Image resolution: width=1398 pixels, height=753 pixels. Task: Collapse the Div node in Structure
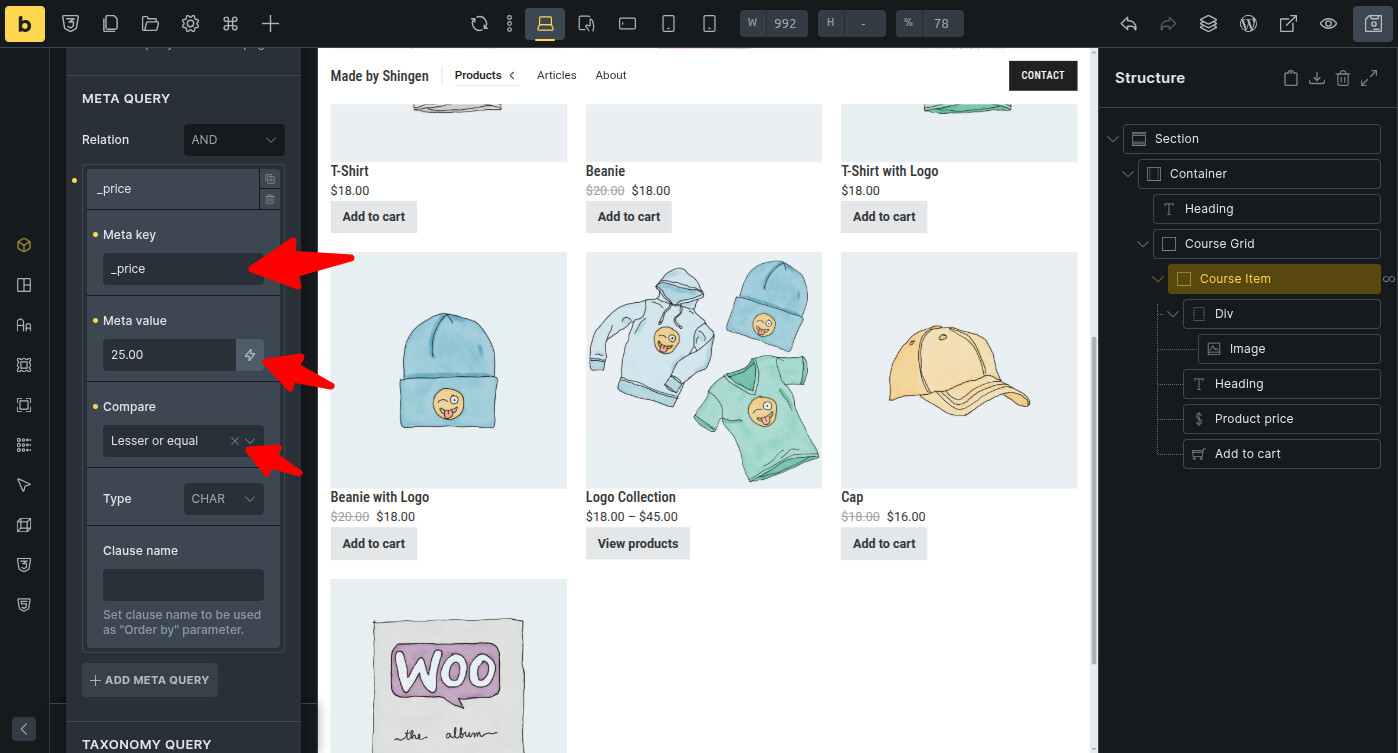click(x=1173, y=314)
